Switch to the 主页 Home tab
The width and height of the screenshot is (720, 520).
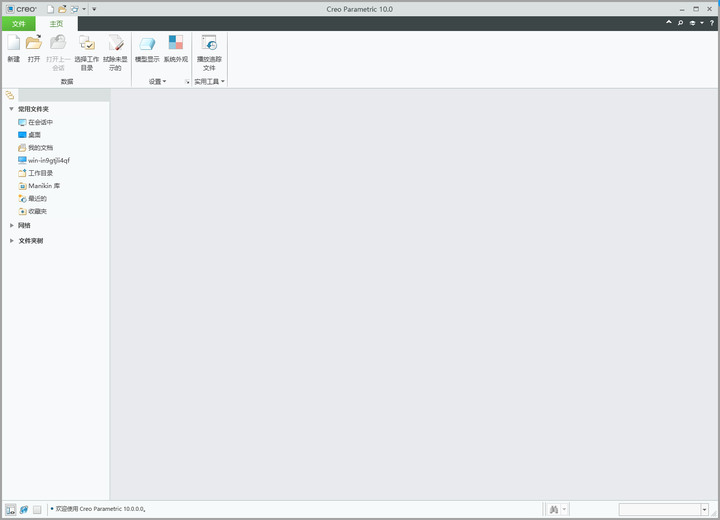click(x=56, y=24)
